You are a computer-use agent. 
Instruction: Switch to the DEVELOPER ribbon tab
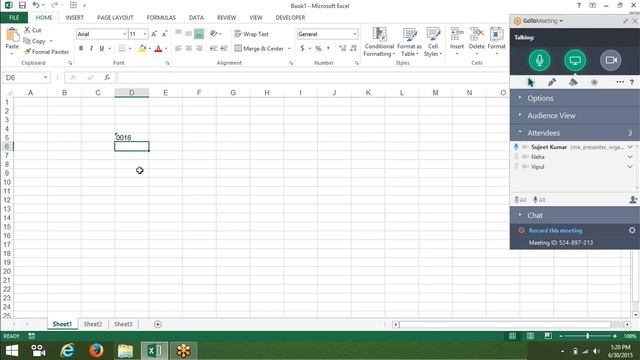pos(290,18)
